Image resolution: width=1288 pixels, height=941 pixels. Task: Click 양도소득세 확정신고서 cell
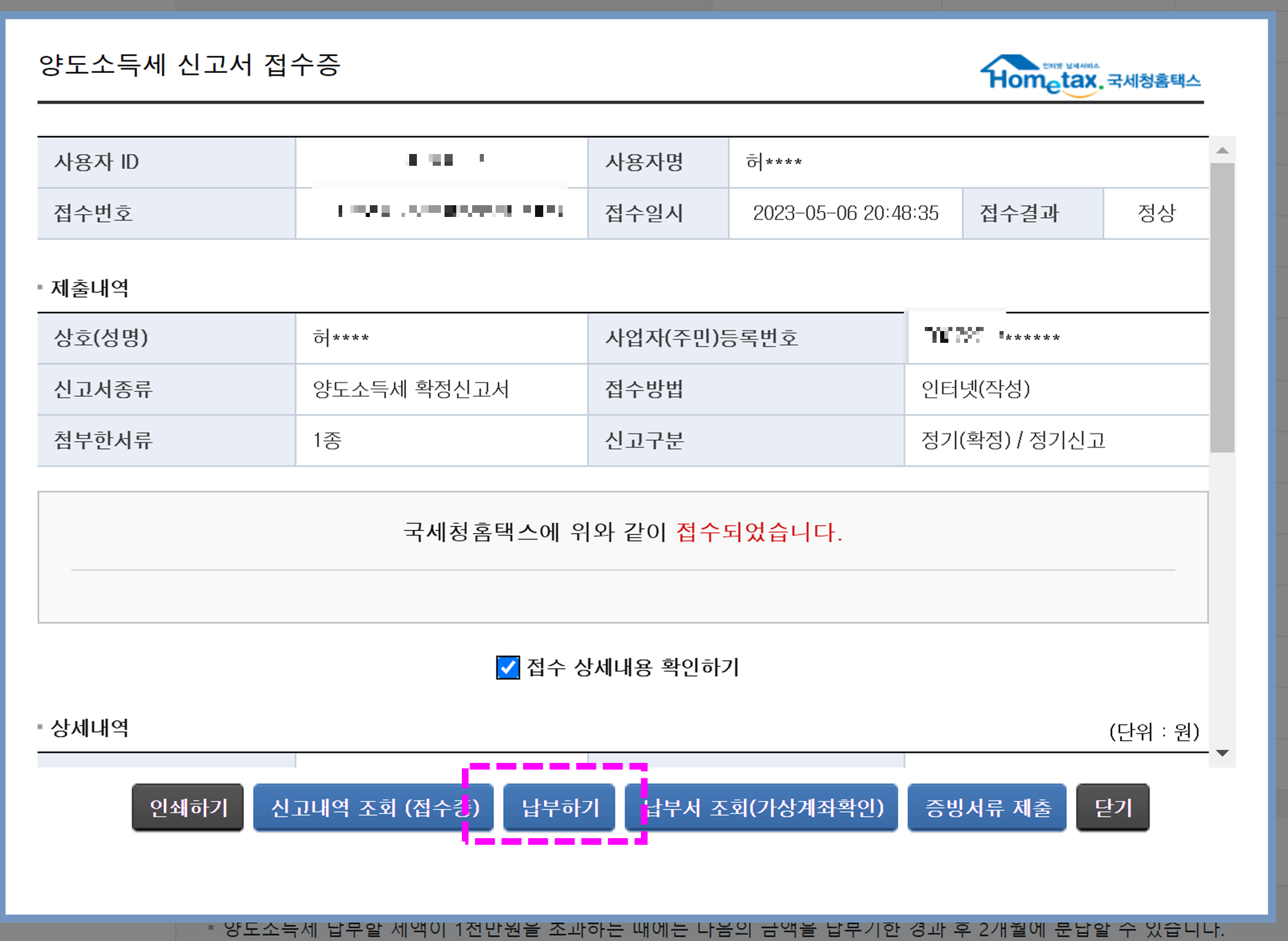pyautogui.click(x=411, y=389)
